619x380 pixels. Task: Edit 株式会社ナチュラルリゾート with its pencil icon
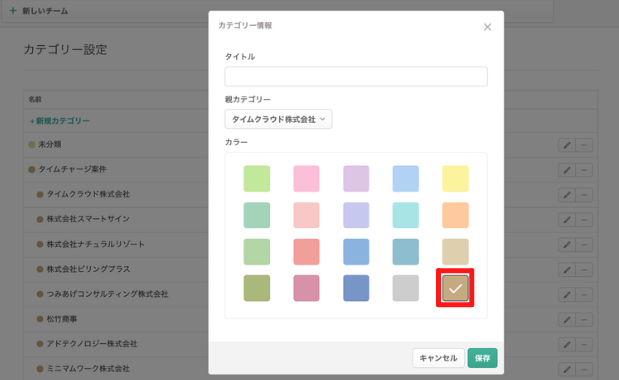(567, 245)
